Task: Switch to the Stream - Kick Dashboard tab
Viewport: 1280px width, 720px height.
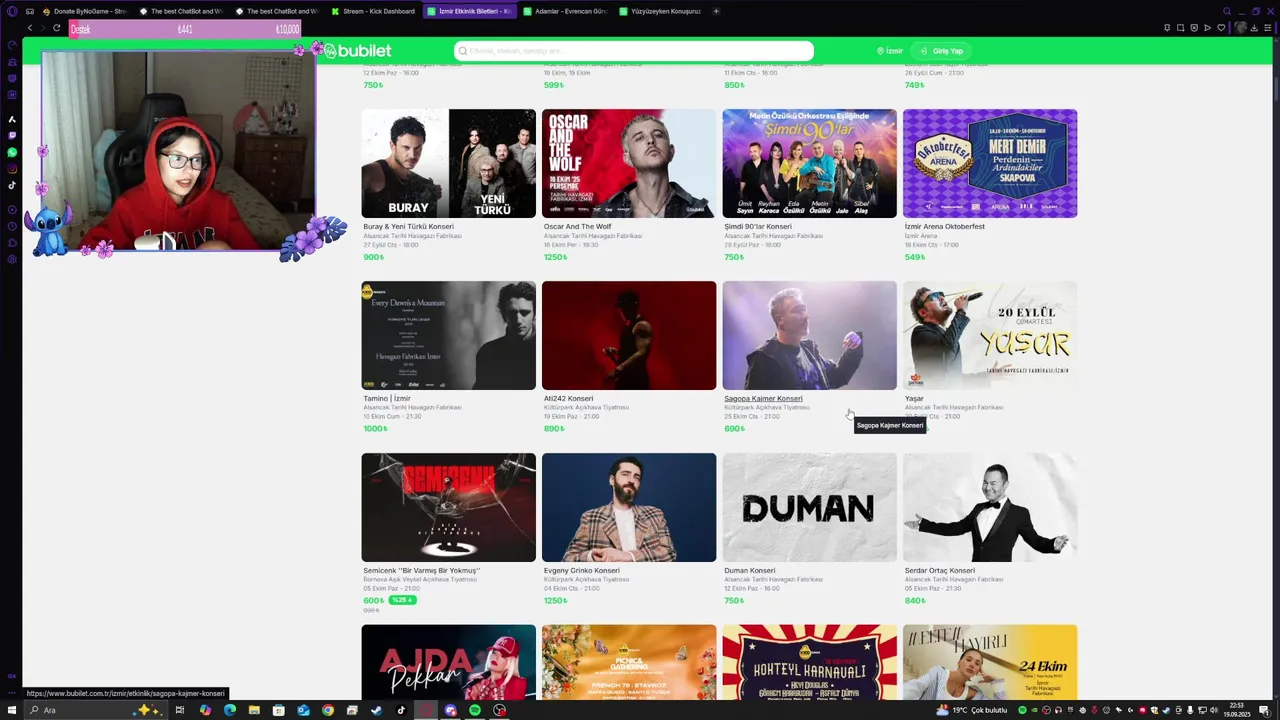Action: [373, 11]
